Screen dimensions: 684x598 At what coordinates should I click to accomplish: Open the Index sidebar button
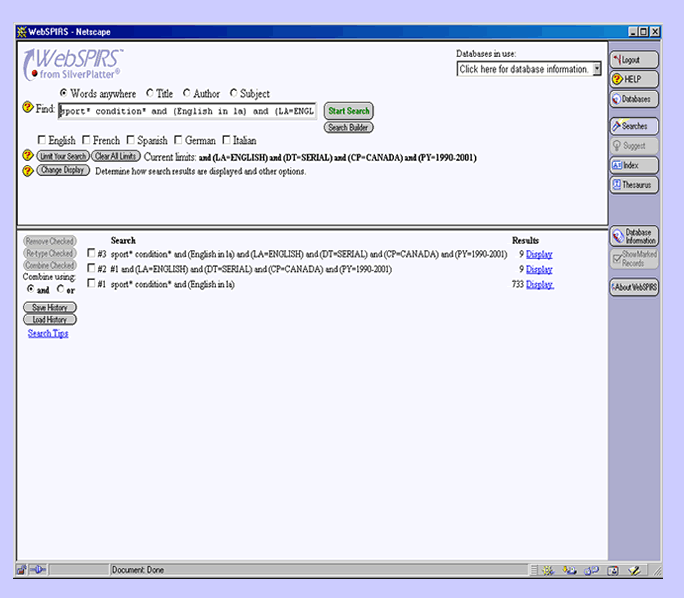pos(634,165)
